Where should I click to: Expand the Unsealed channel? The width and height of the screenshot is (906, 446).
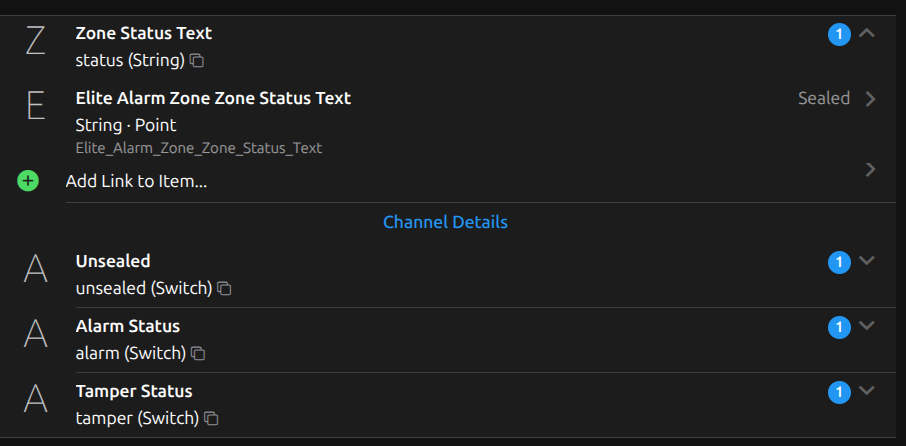[867, 261]
